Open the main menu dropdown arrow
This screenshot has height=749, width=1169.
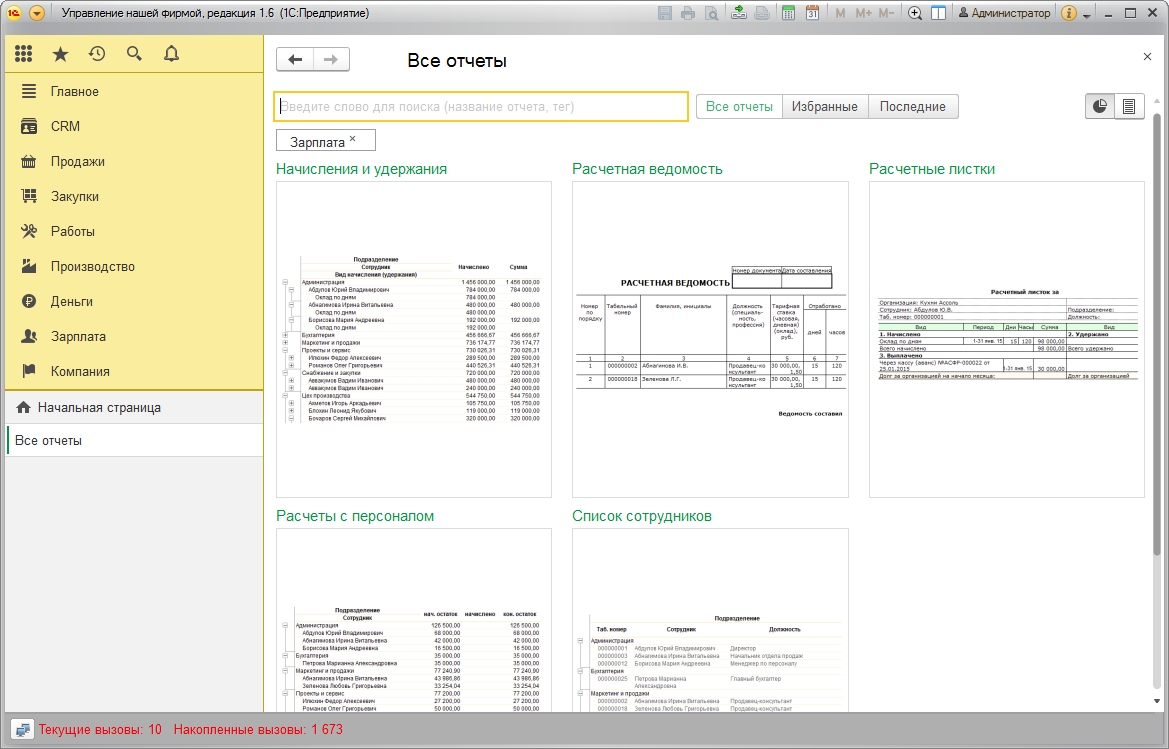37,13
